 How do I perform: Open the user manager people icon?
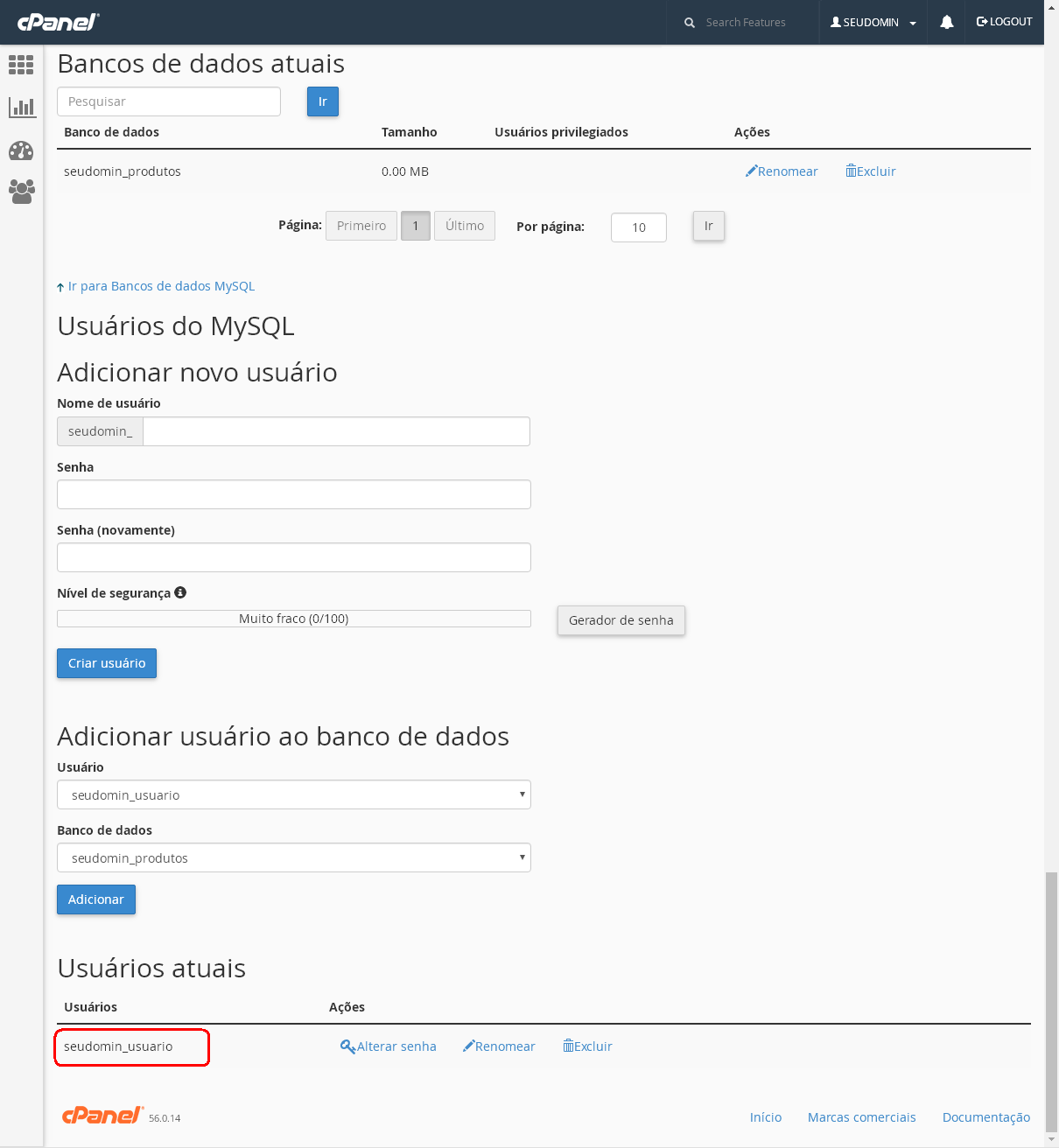click(x=21, y=192)
